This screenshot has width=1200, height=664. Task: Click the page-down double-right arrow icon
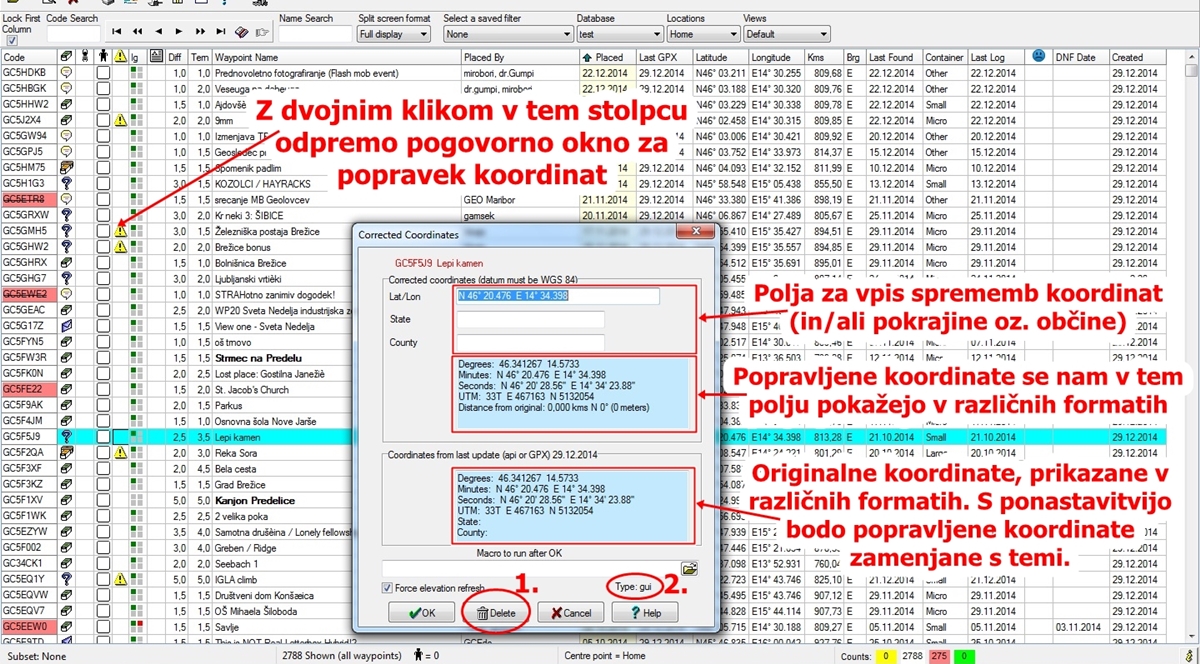(x=201, y=33)
